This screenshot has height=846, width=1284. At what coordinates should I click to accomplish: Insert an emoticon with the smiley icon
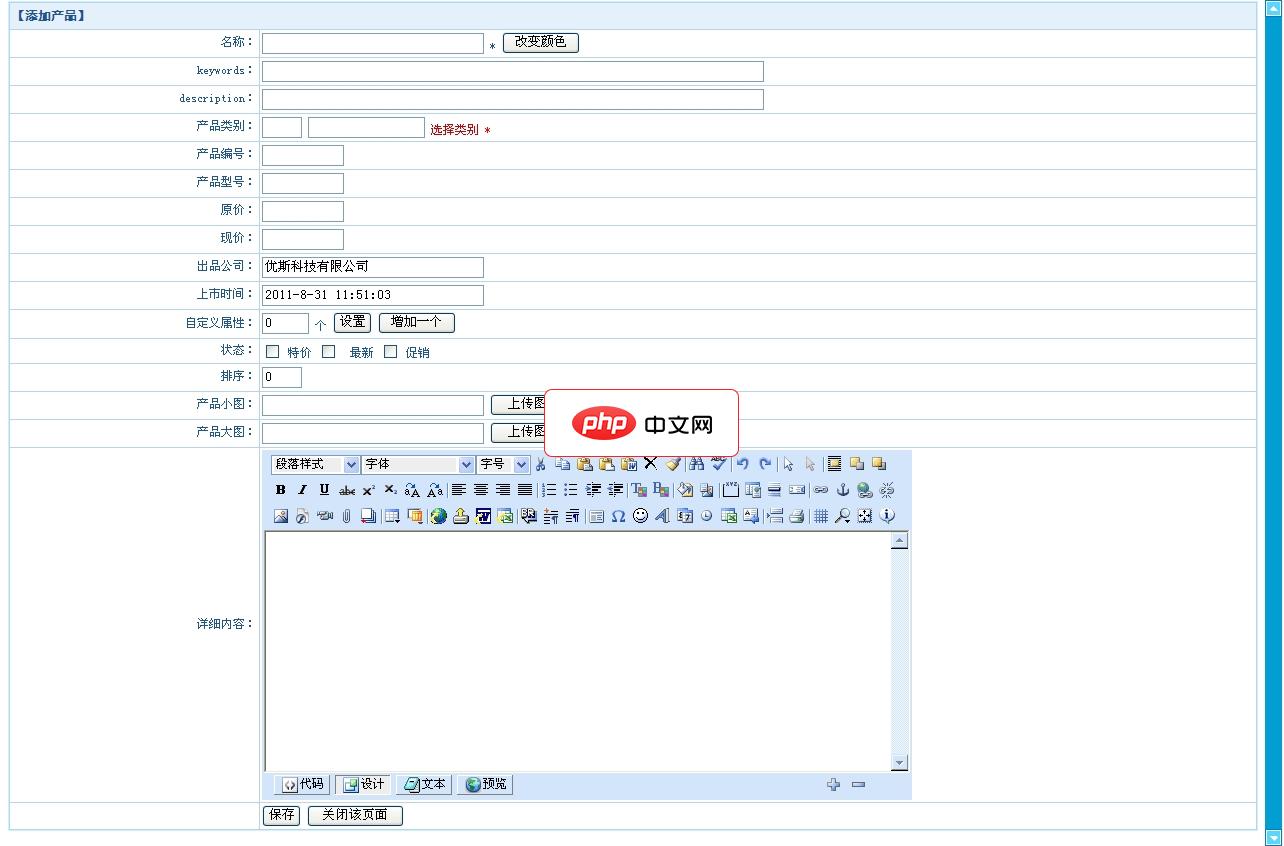click(640, 515)
